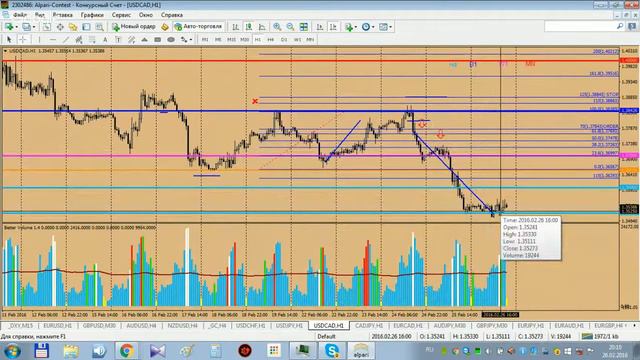Expand the Profiles dropdown arrow

tap(34, 27)
